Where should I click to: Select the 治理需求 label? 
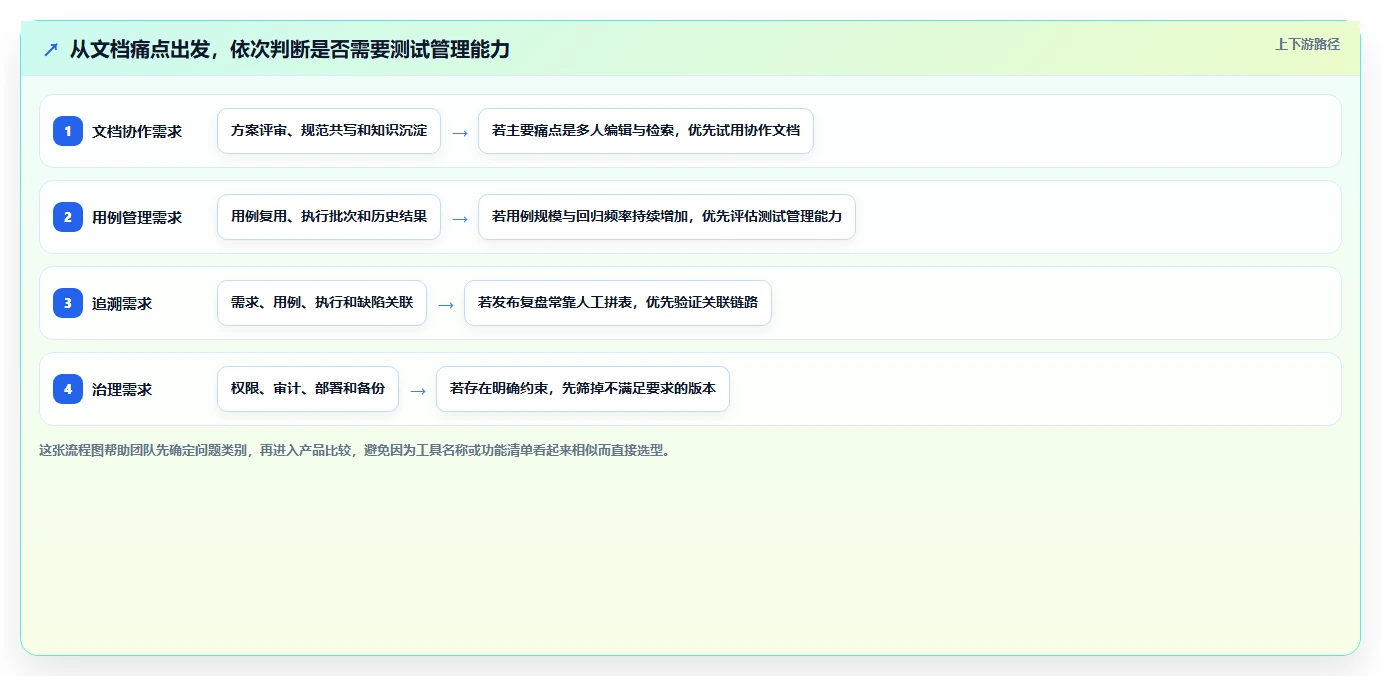[122, 389]
